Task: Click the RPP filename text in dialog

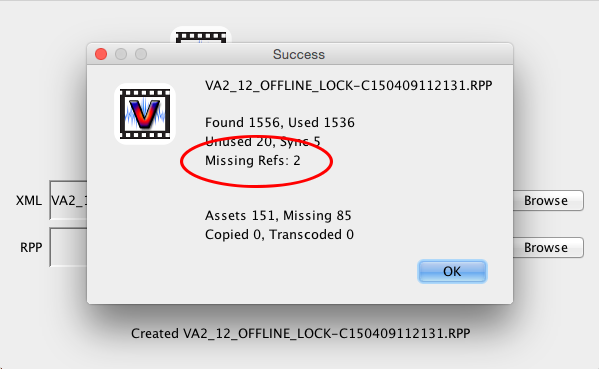Action: 348,86
